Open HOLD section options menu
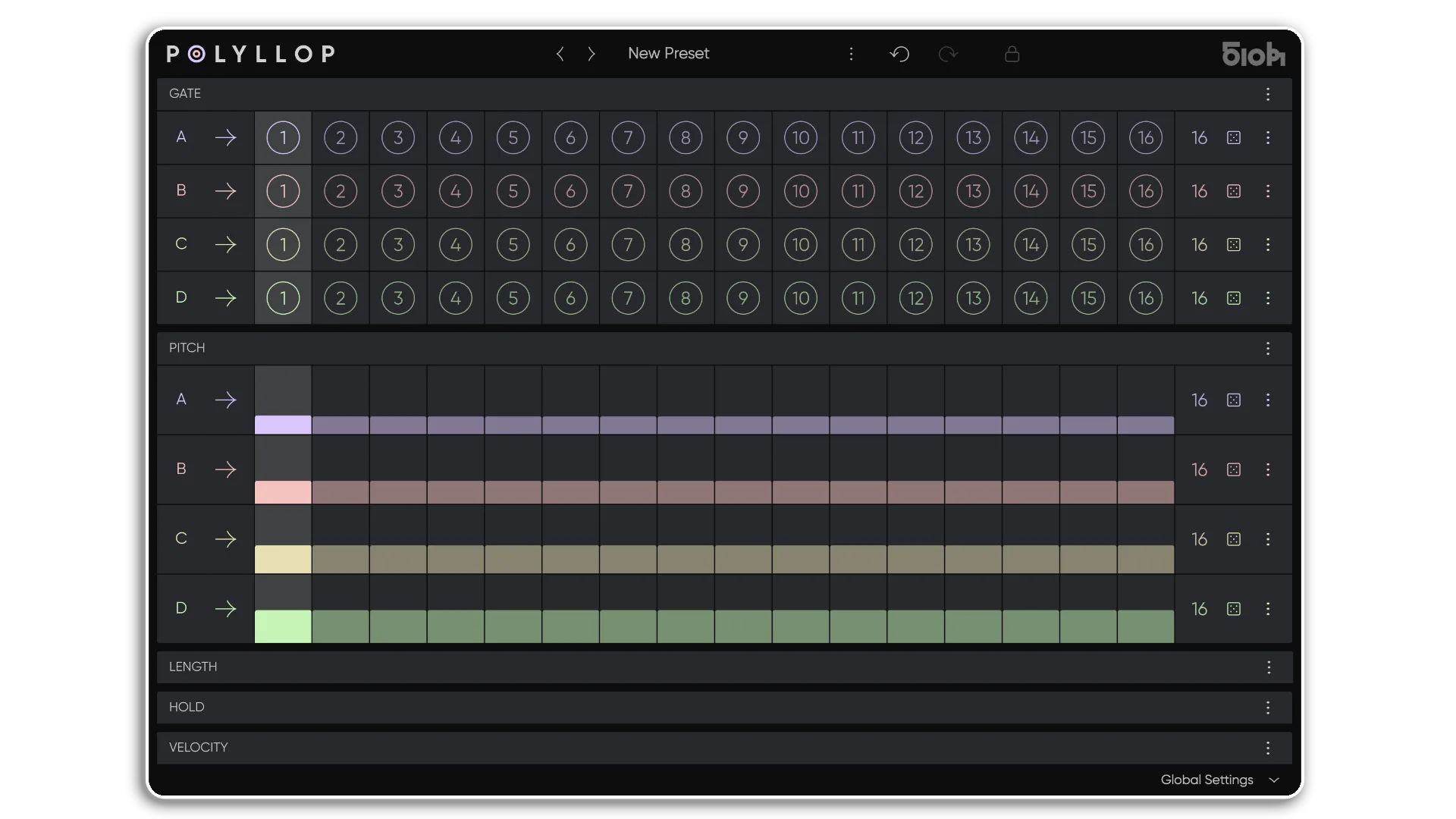Screen dimensions: 1456x819 pyautogui.click(x=1268, y=708)
